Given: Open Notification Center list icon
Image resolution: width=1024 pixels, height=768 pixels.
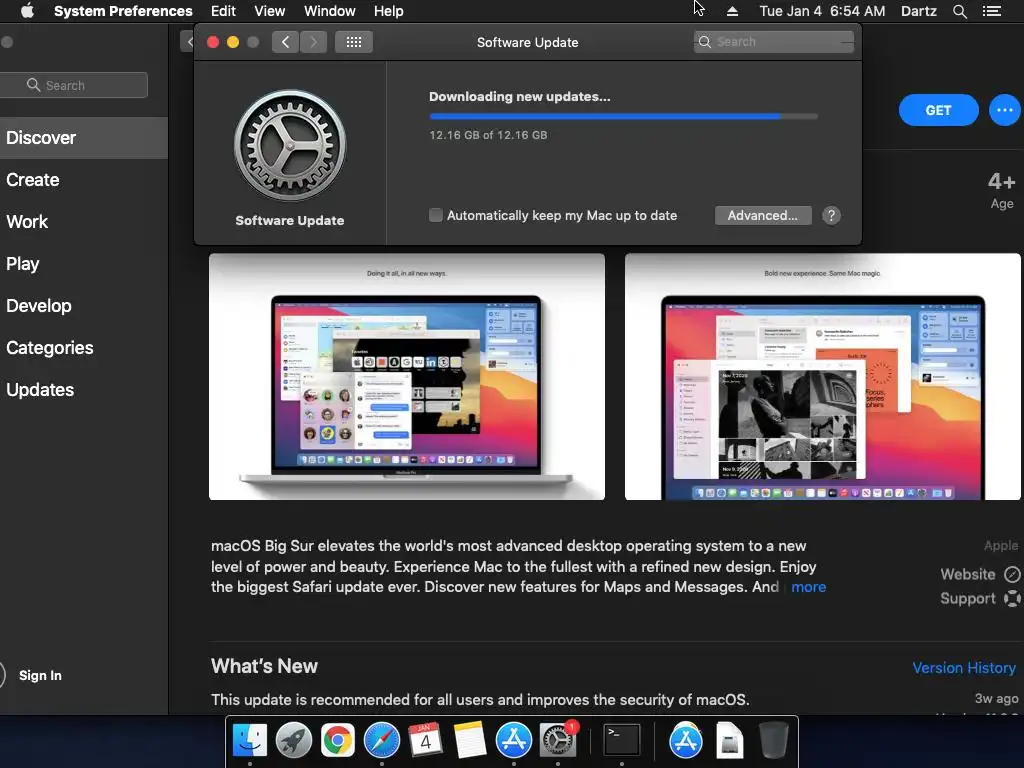Looking at the screenshot, I should 991,11.
